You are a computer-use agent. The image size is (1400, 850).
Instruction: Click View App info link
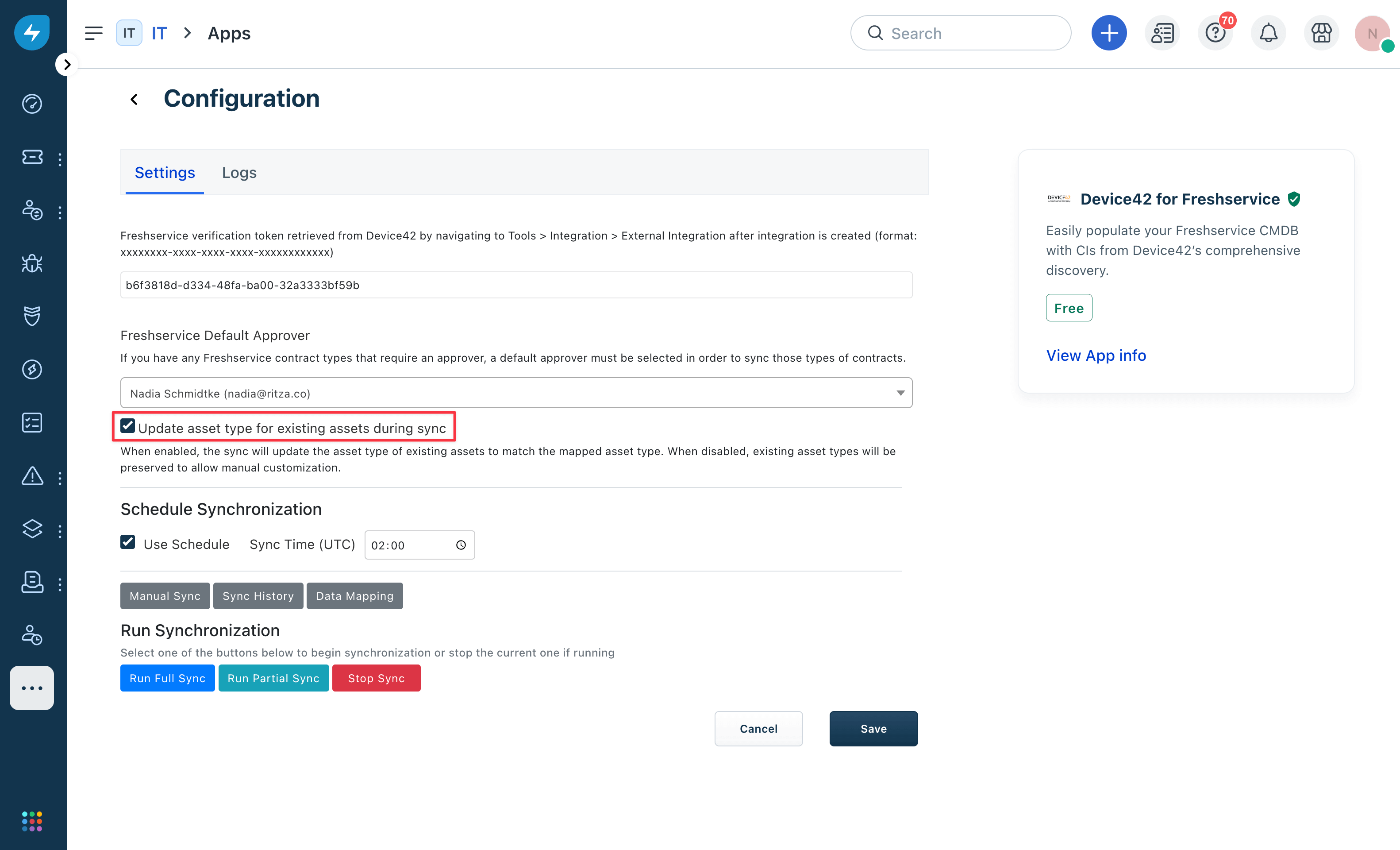1096,355
